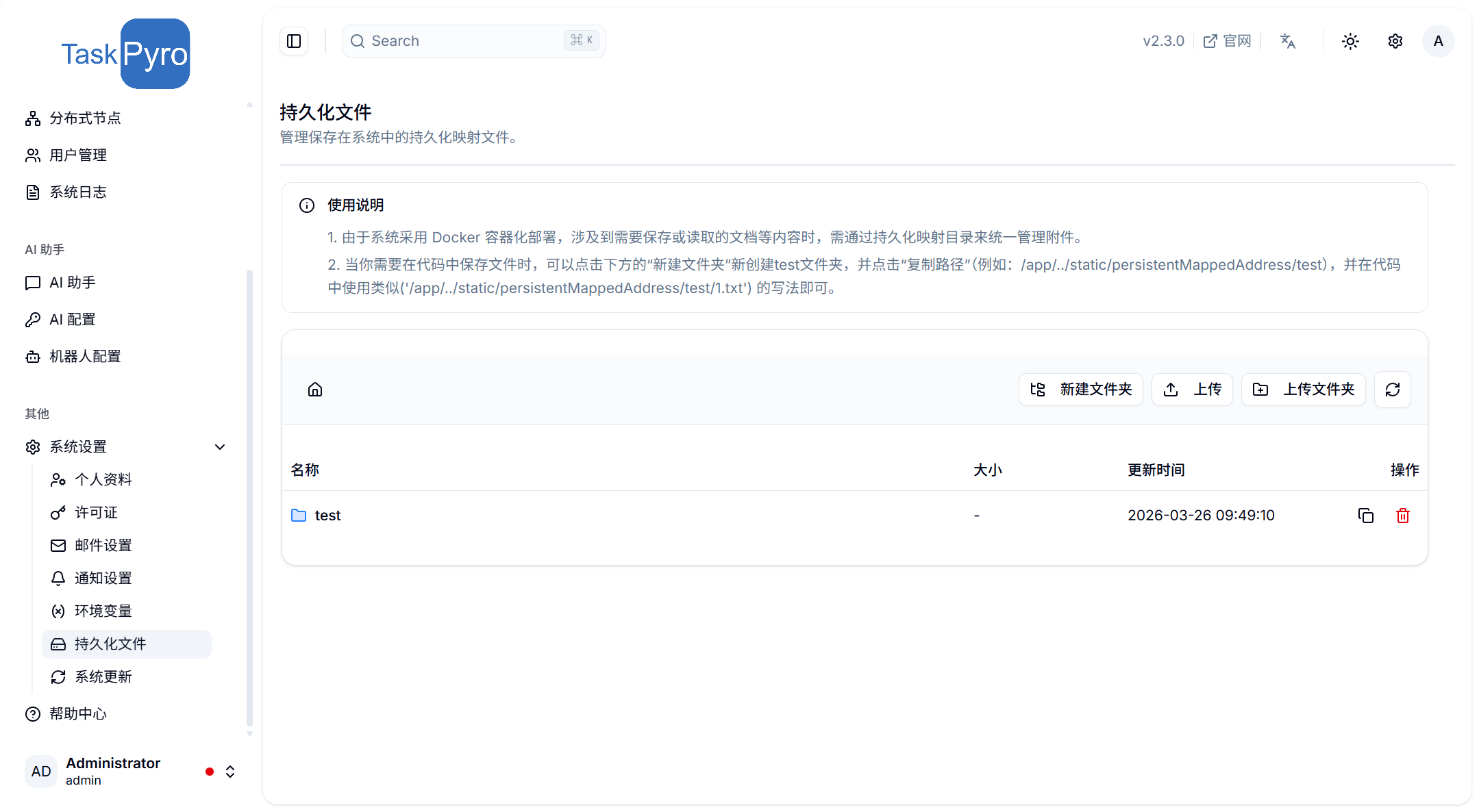
Task: Collapse the sidebar with the panel toggle
Action: point(294,41)
